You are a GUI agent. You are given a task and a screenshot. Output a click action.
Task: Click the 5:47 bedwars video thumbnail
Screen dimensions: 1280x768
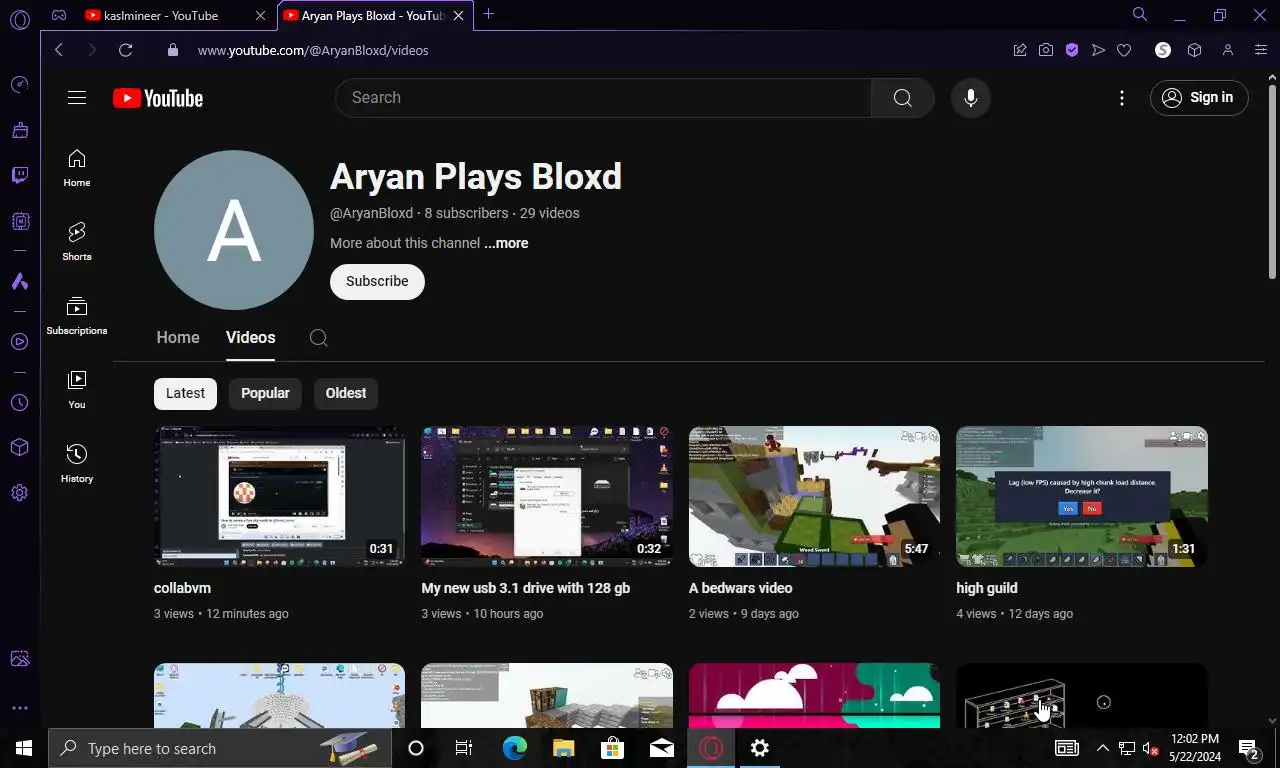pos(814,497)
